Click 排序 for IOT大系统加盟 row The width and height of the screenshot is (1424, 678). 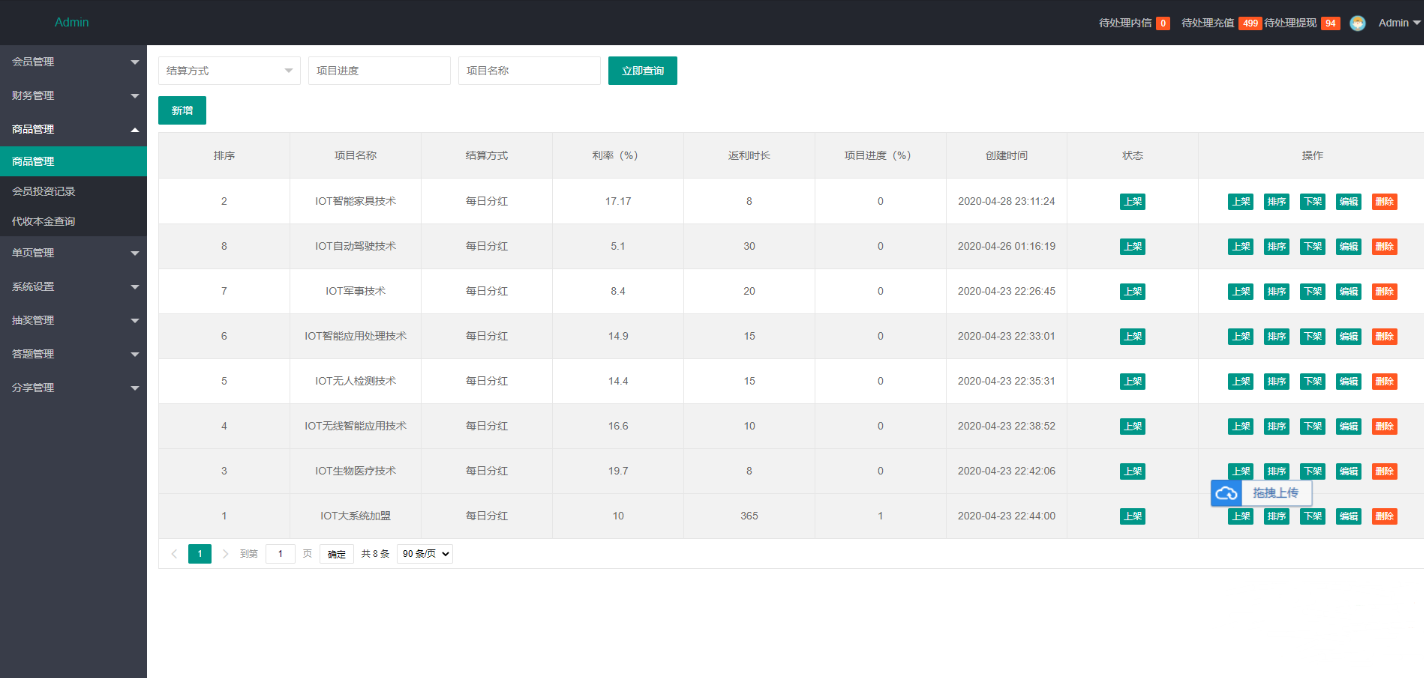pyautogui.click(x=1276, y=516)
